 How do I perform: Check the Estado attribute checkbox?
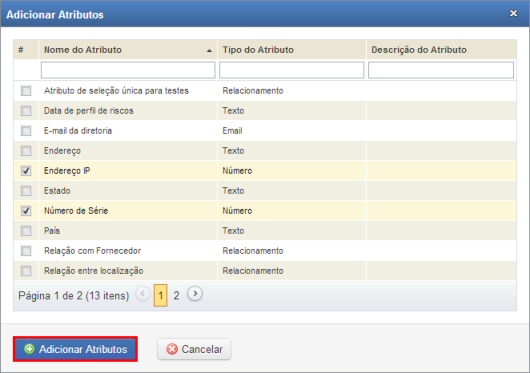[26, 191]
